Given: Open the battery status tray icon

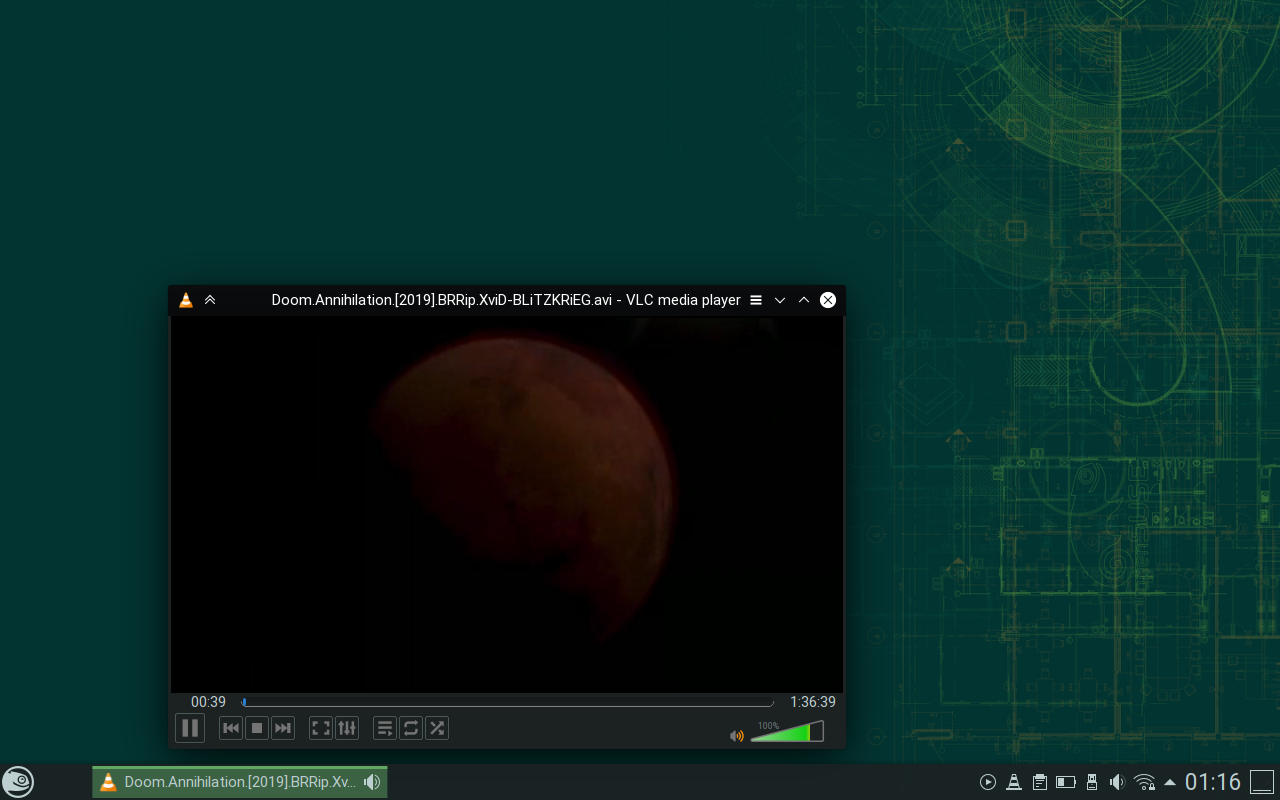Looking at the screenshot, I should tap(1066, 782).
